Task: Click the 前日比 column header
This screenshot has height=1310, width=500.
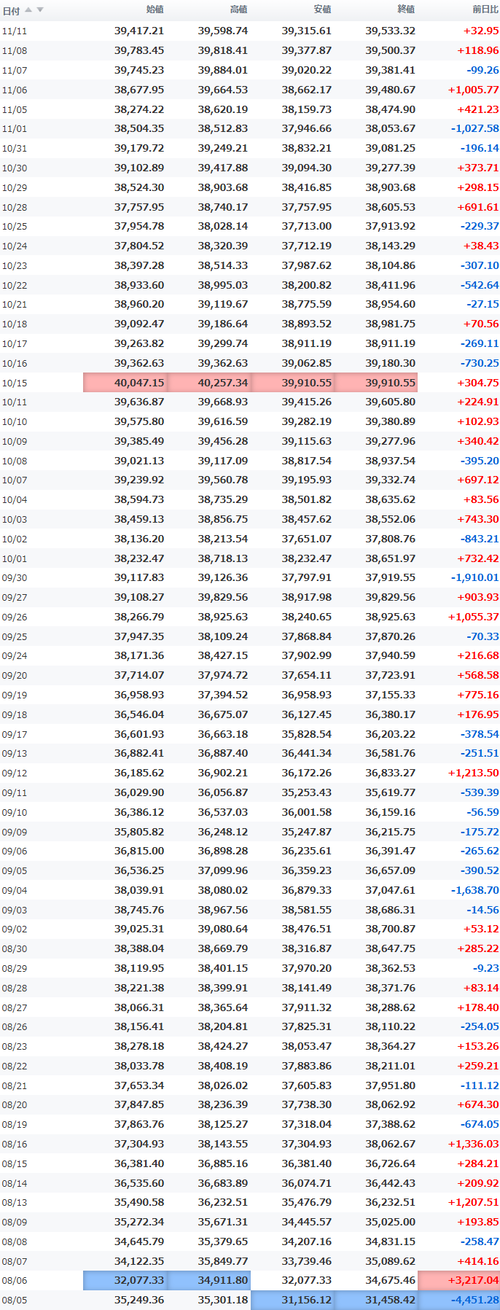Action: tap(485, 10)
